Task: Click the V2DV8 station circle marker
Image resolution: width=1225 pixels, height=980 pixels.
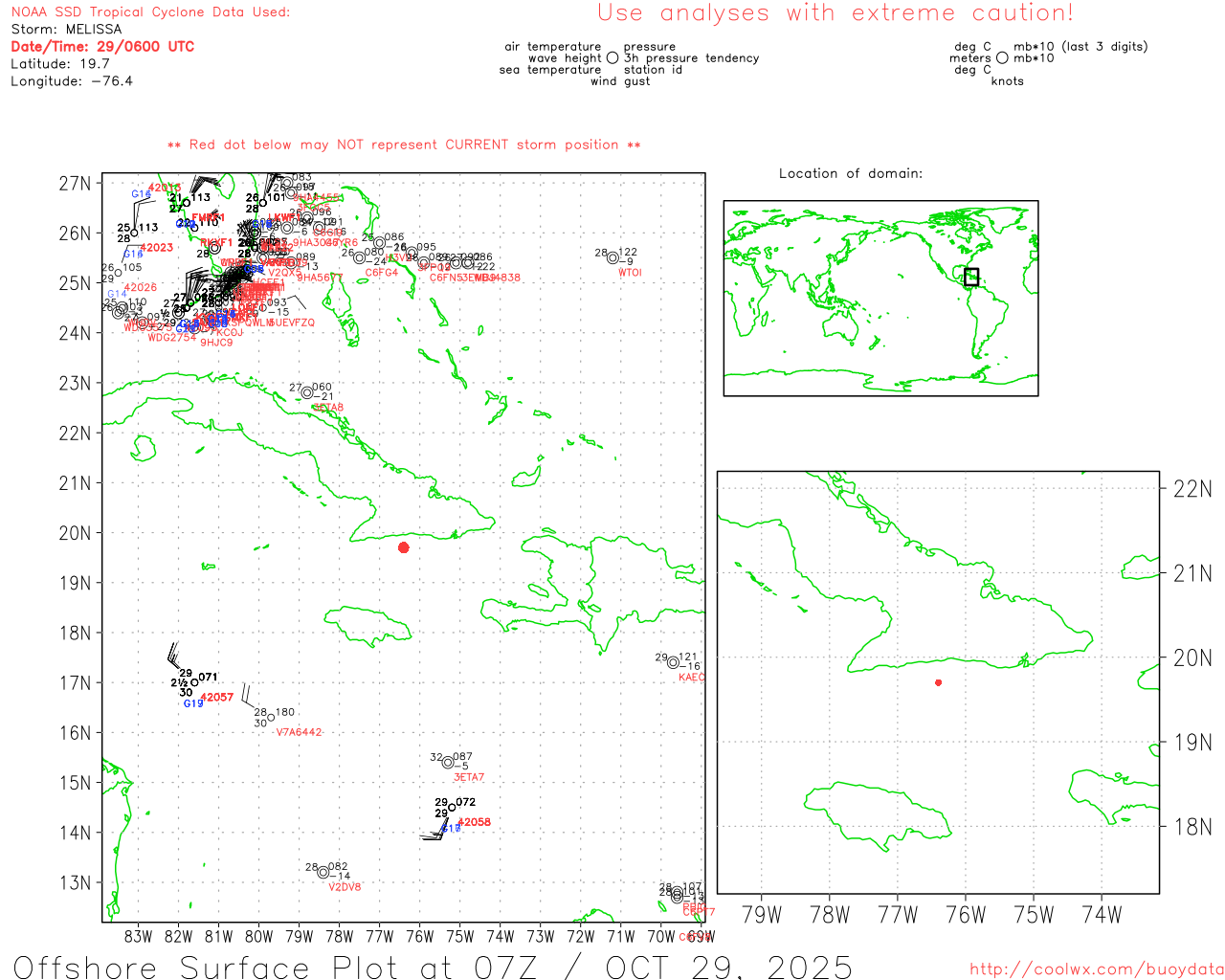Action: tap(323, 872)
